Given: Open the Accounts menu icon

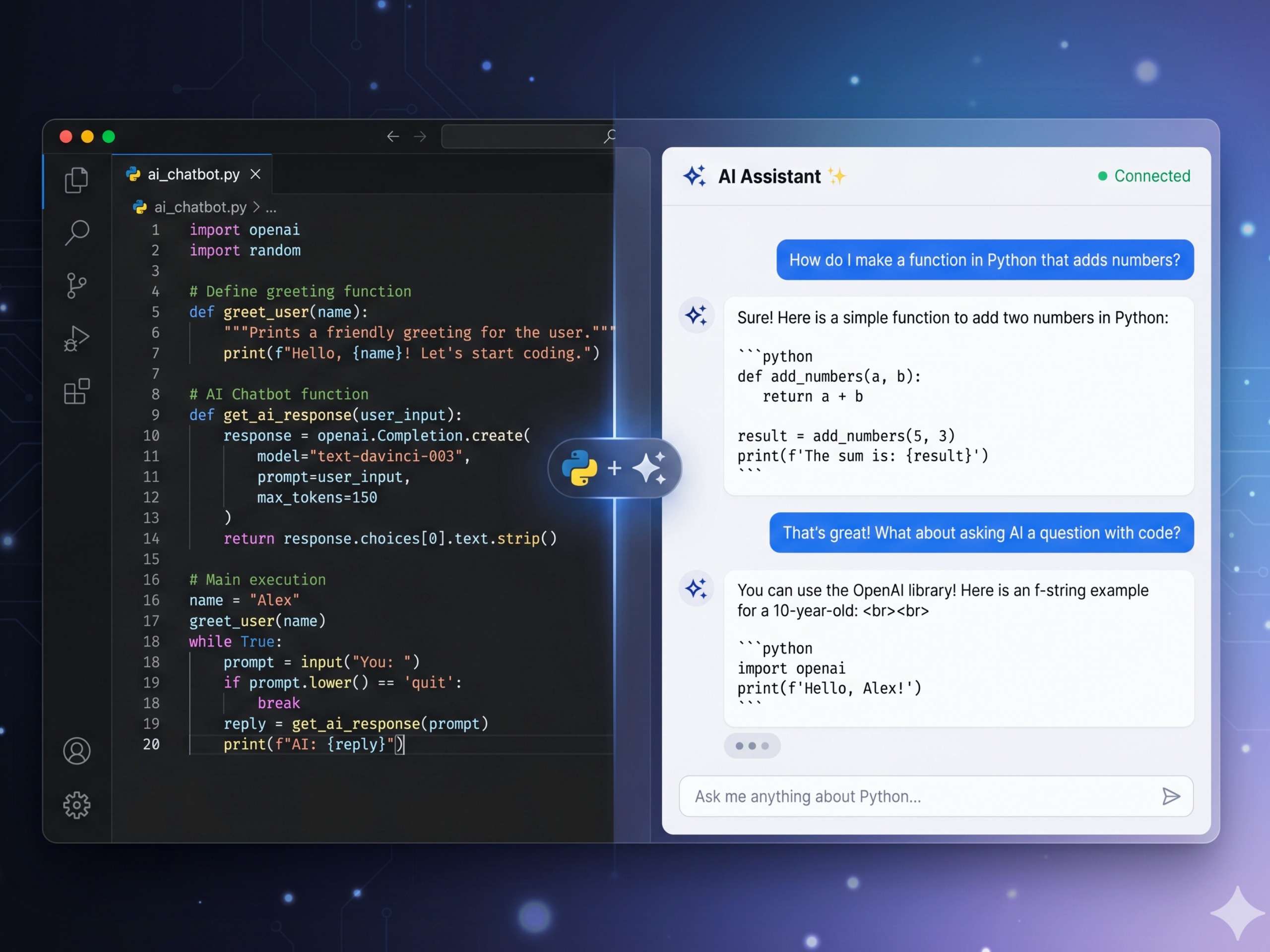Looking at the screenshot, I should tap(76, 751).
